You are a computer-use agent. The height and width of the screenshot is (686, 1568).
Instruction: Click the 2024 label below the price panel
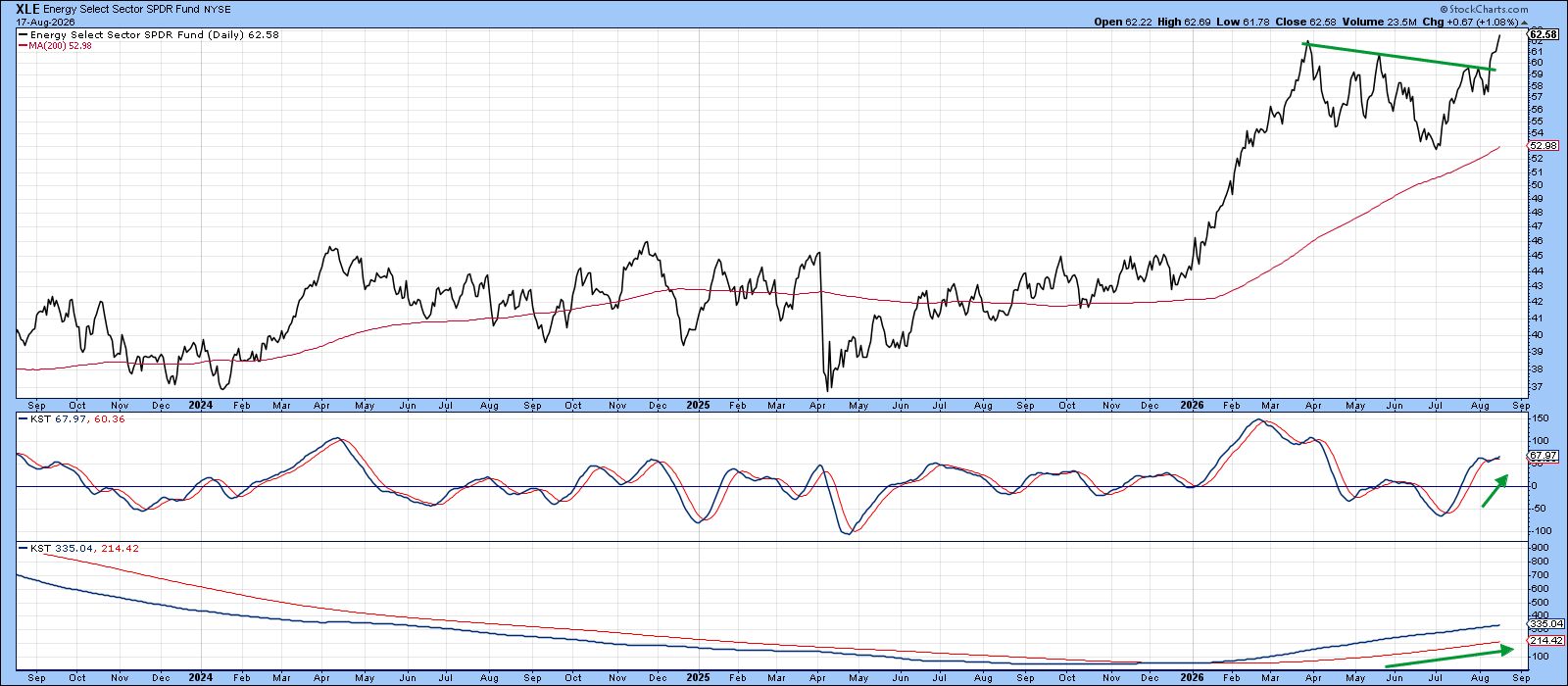pos(200,405)
